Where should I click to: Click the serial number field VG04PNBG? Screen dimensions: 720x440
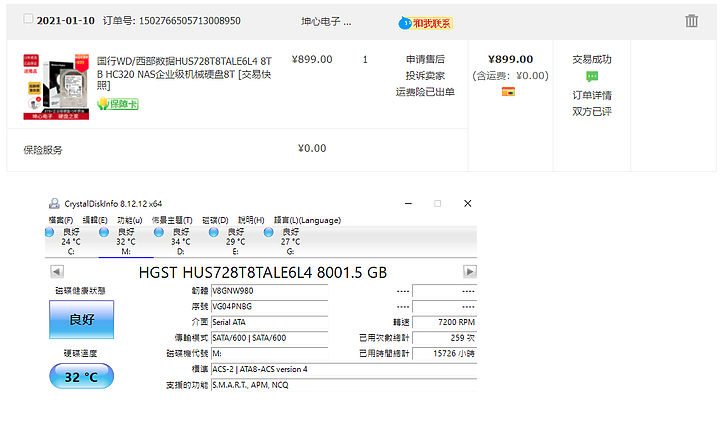(x=270, y=306)
